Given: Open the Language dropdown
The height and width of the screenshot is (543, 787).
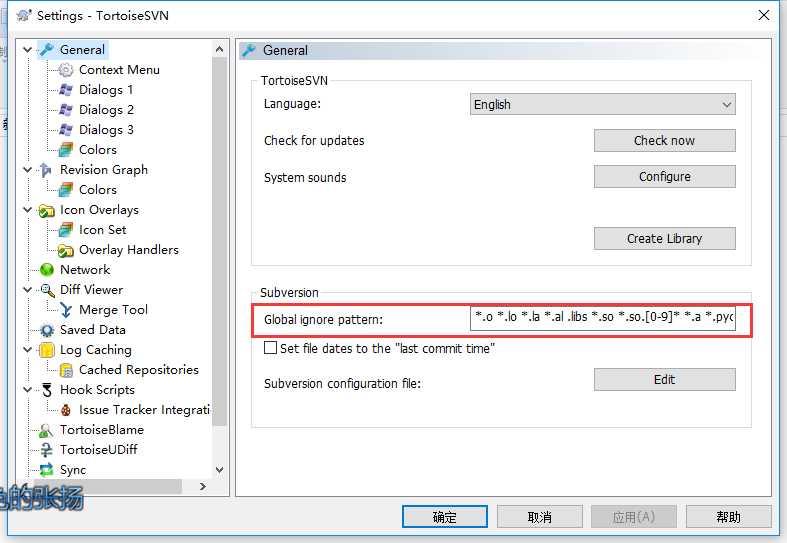Looking at the screenshot, I should click(x=602, y=104).
